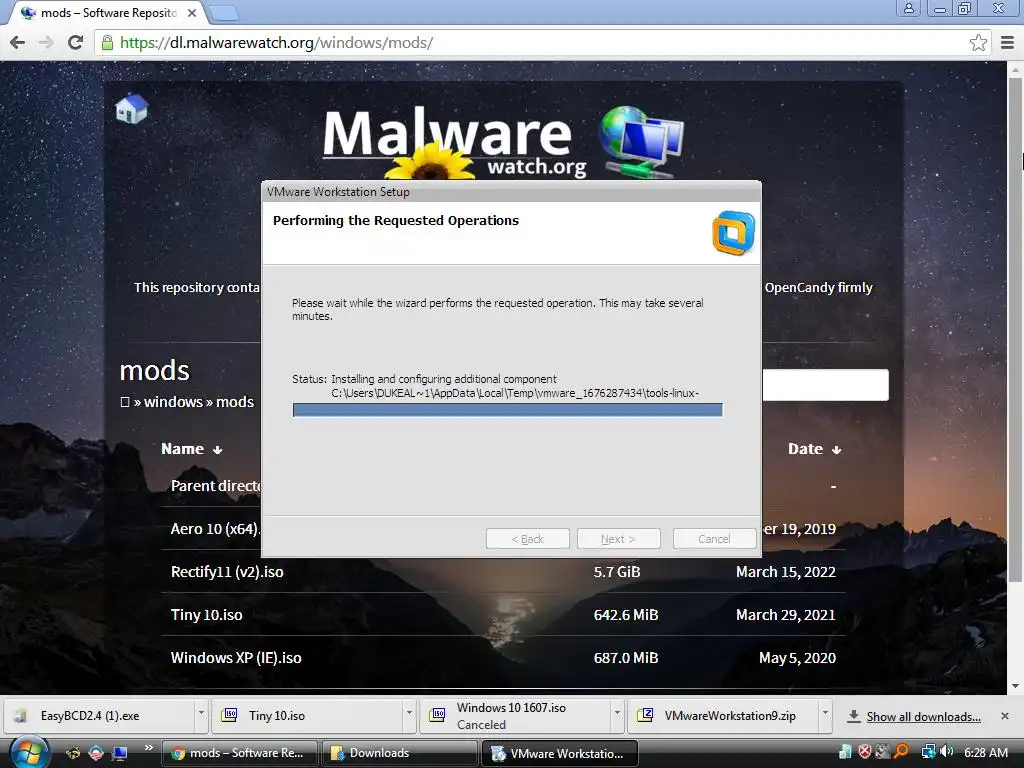
Task: Click the page search box
Action: (825, 385)
